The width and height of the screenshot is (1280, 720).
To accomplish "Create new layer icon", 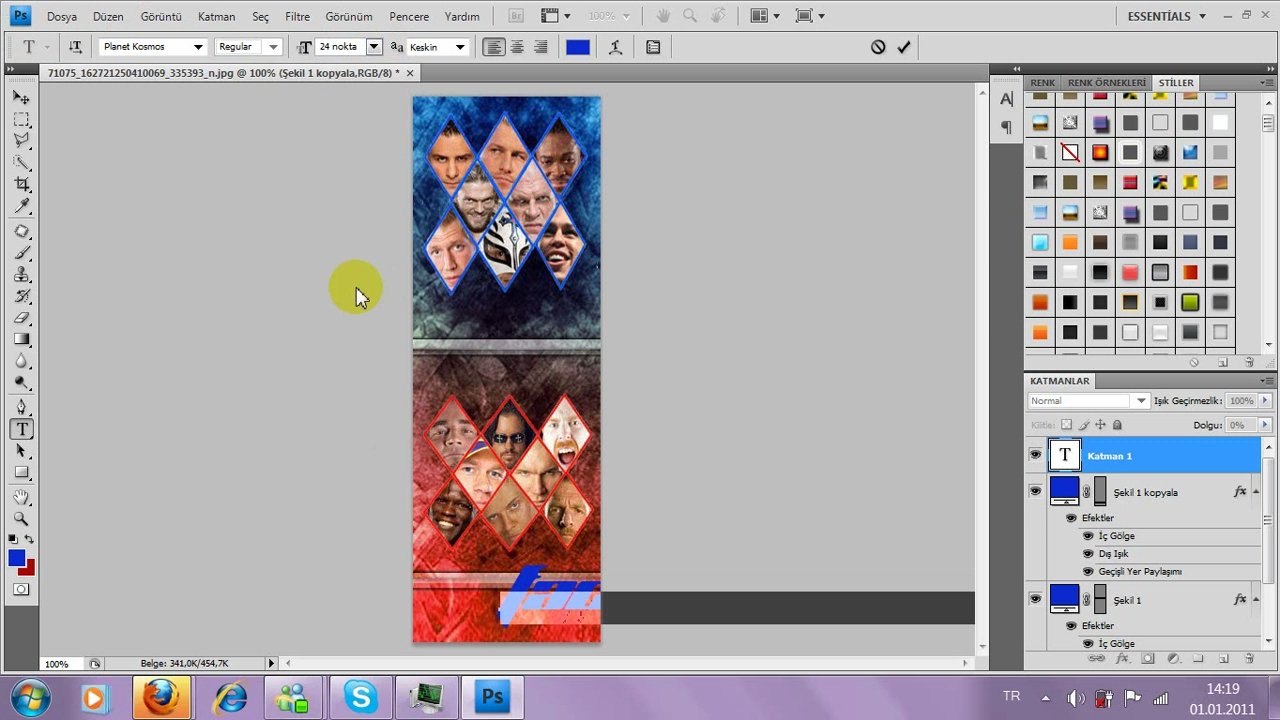I will [x=1223, y=659].
